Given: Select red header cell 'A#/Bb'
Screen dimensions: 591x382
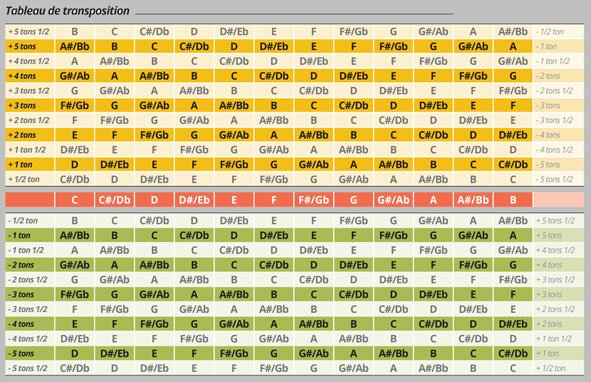Looking at the screenshot, I should (473, 200).
